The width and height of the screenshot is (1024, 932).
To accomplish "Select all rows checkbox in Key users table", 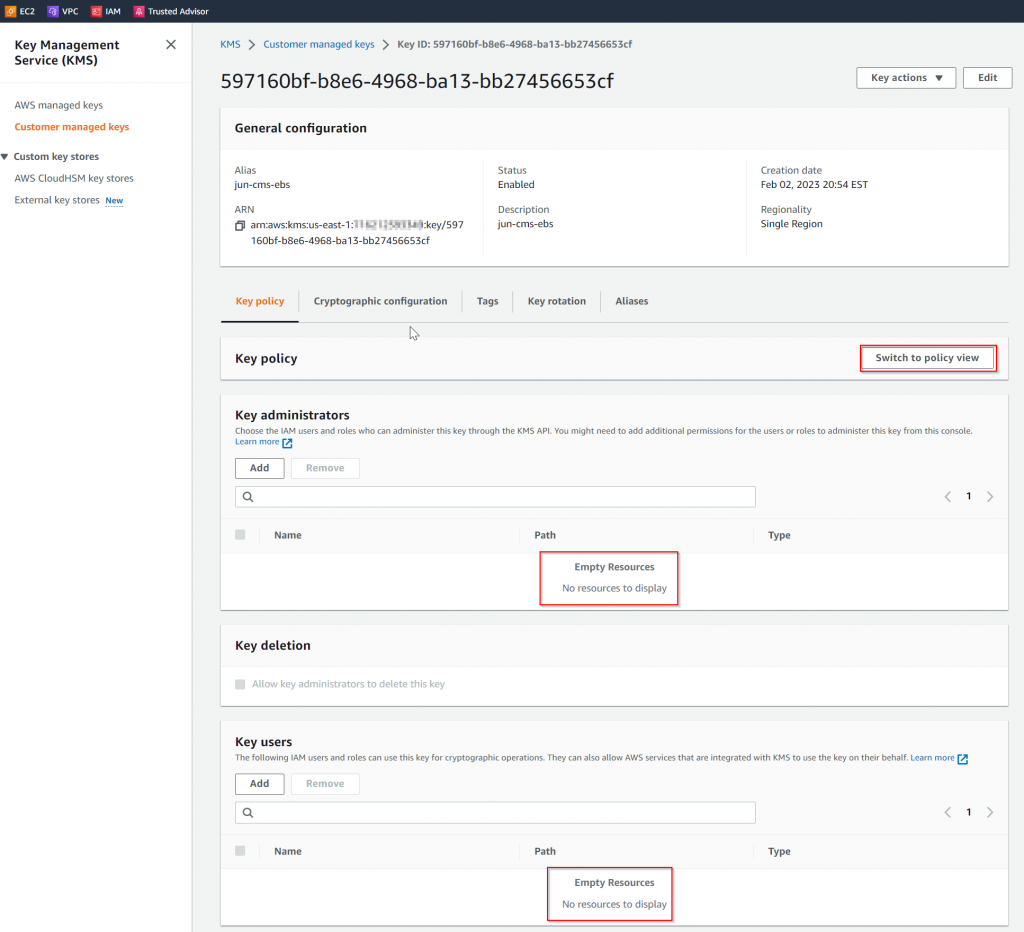I will (x=240, y=850).
